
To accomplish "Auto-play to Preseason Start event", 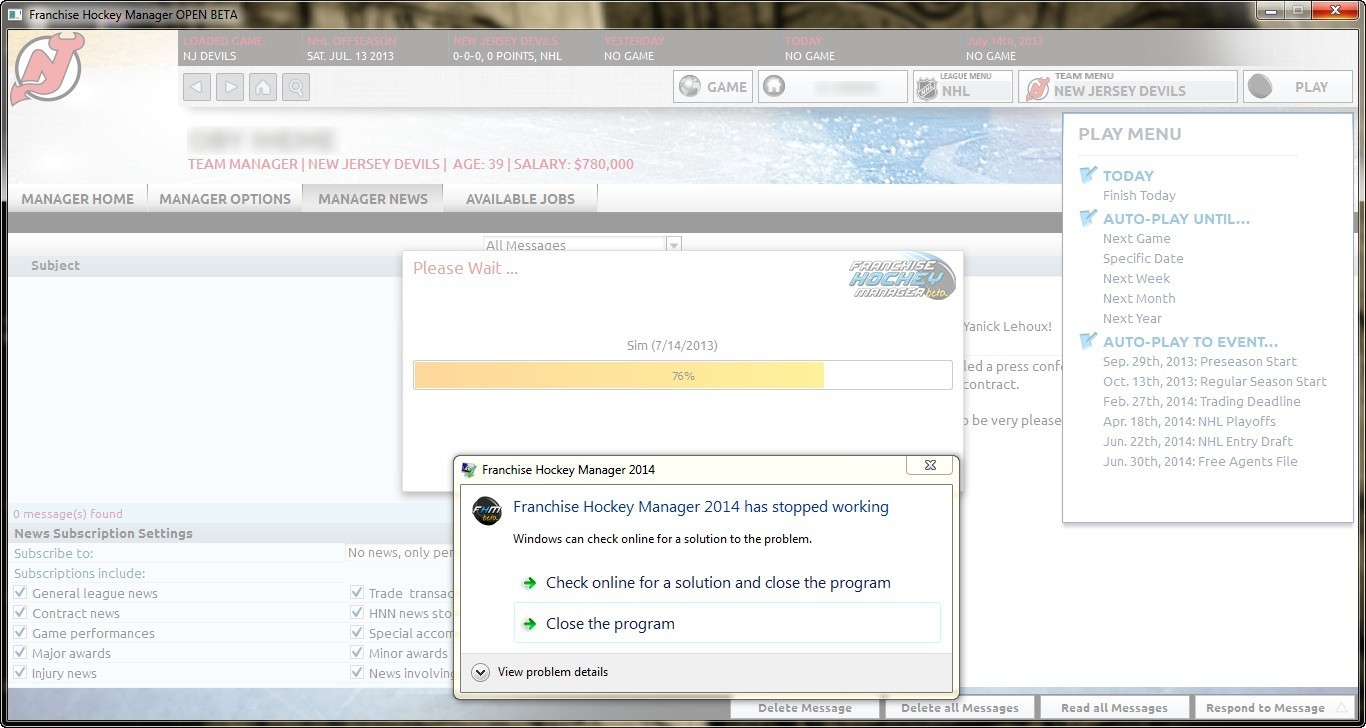I will coord(1200,361).
